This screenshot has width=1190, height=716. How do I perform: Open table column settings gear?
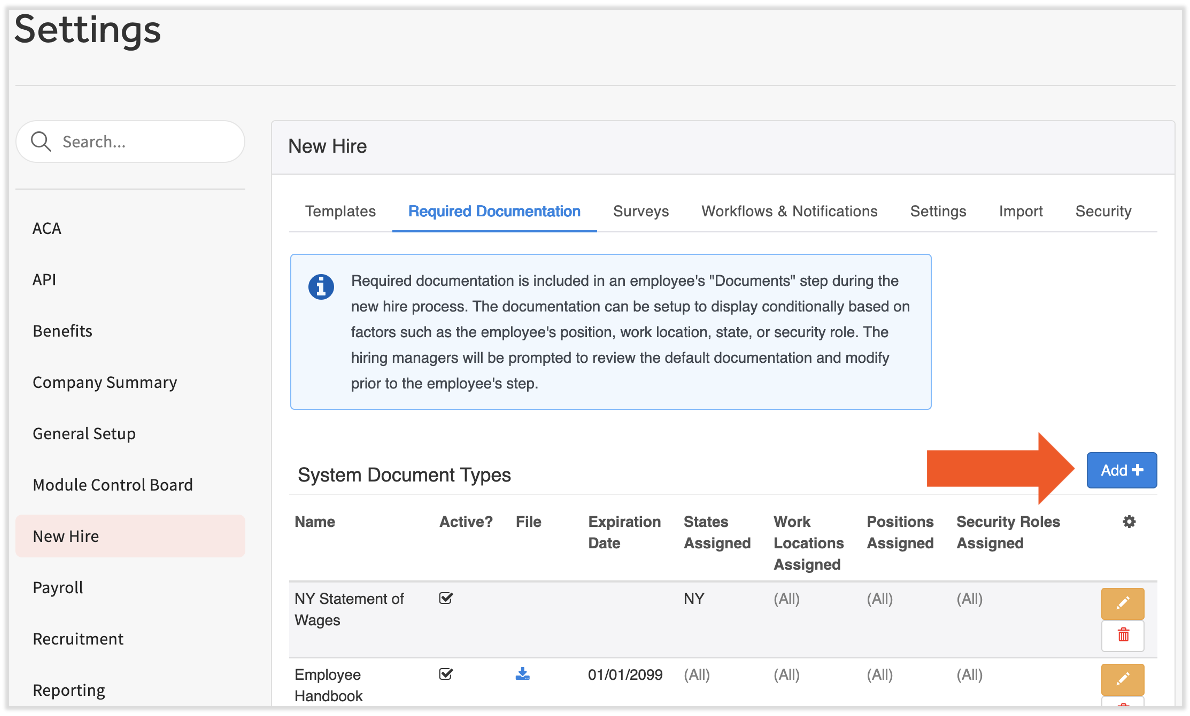click(x=1129, y=522)
